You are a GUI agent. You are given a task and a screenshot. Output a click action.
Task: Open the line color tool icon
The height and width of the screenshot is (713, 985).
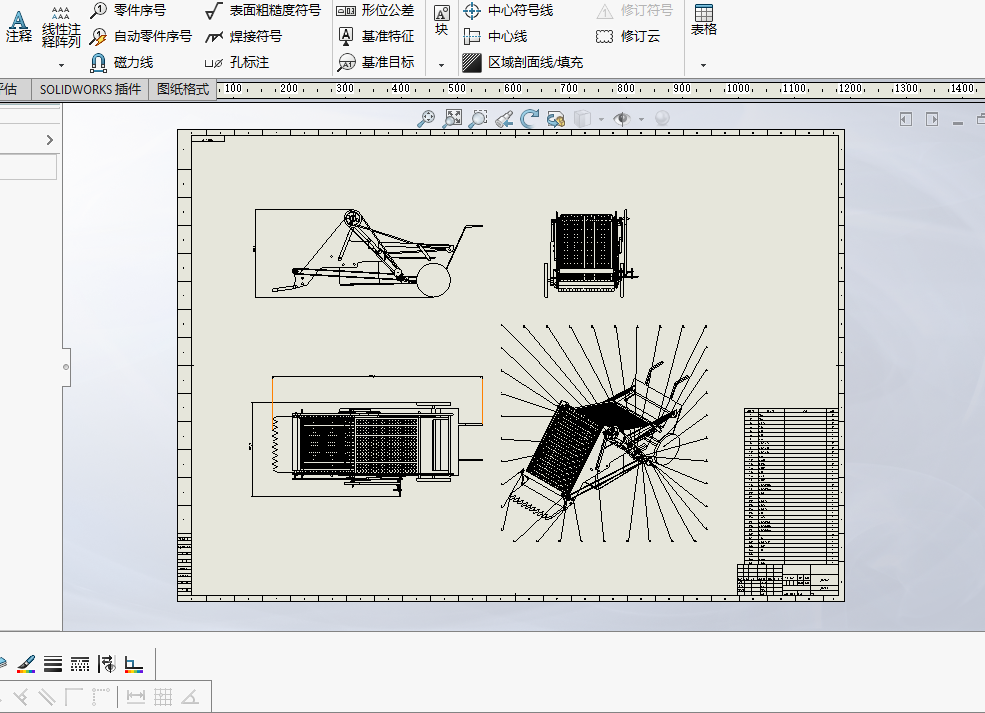point(26,663)
